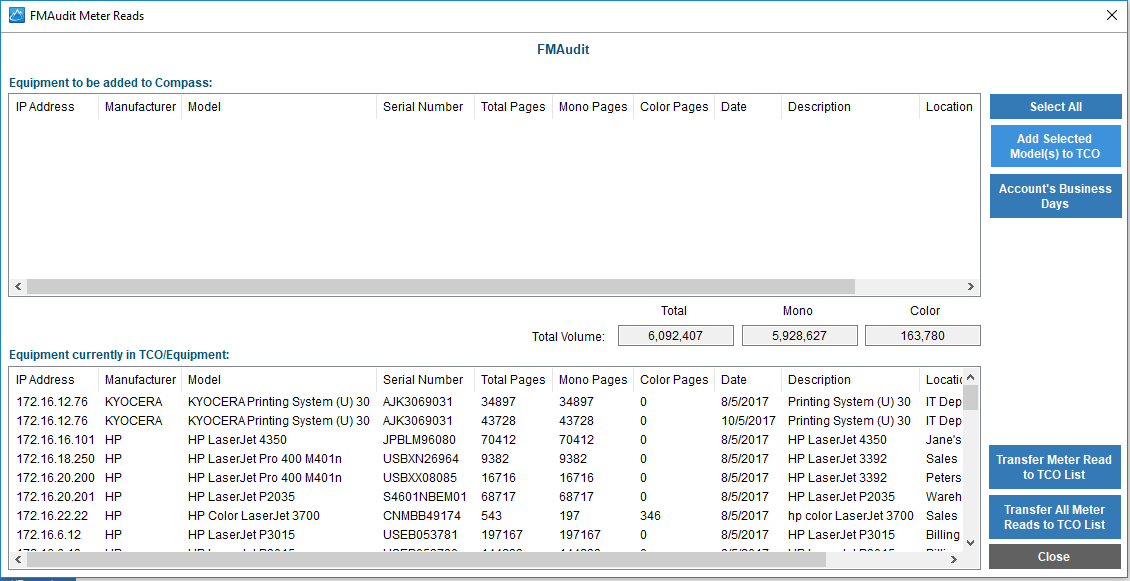Click Mono Pages header in upper table
This screenshot has height=581, width=1130.
tap(593, 107)
